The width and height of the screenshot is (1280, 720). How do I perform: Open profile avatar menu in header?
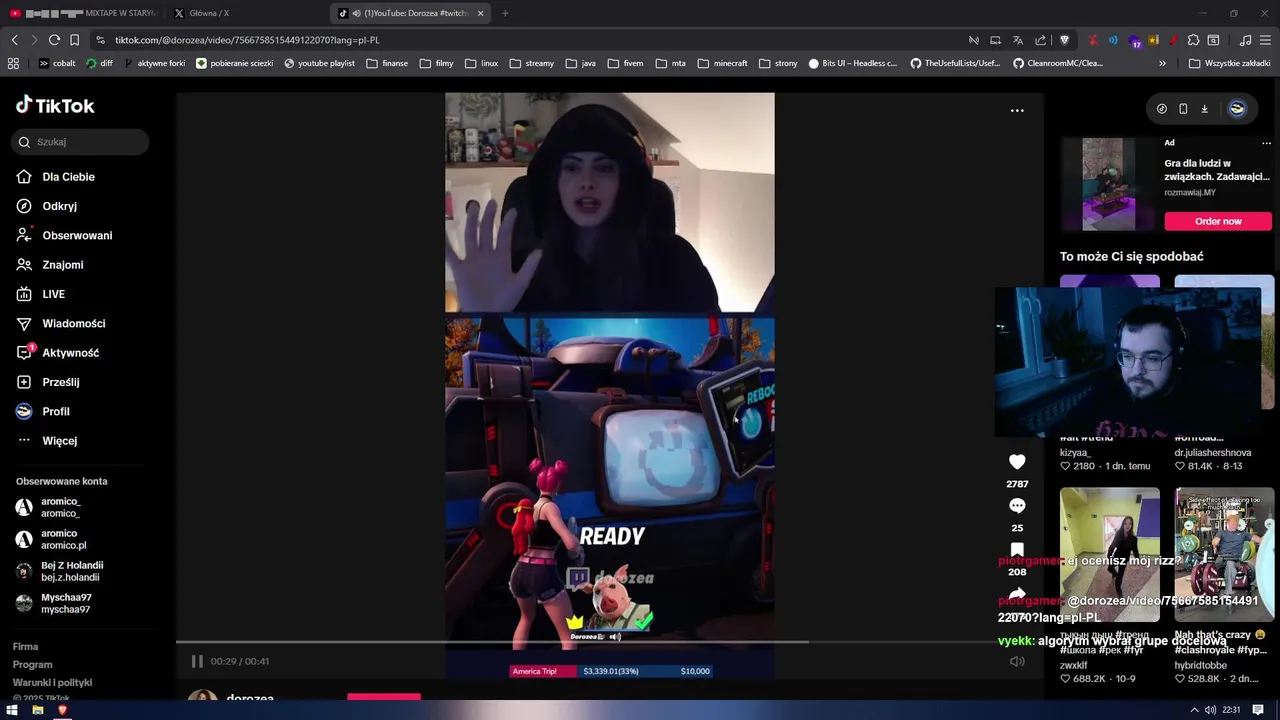(1237, 109)
